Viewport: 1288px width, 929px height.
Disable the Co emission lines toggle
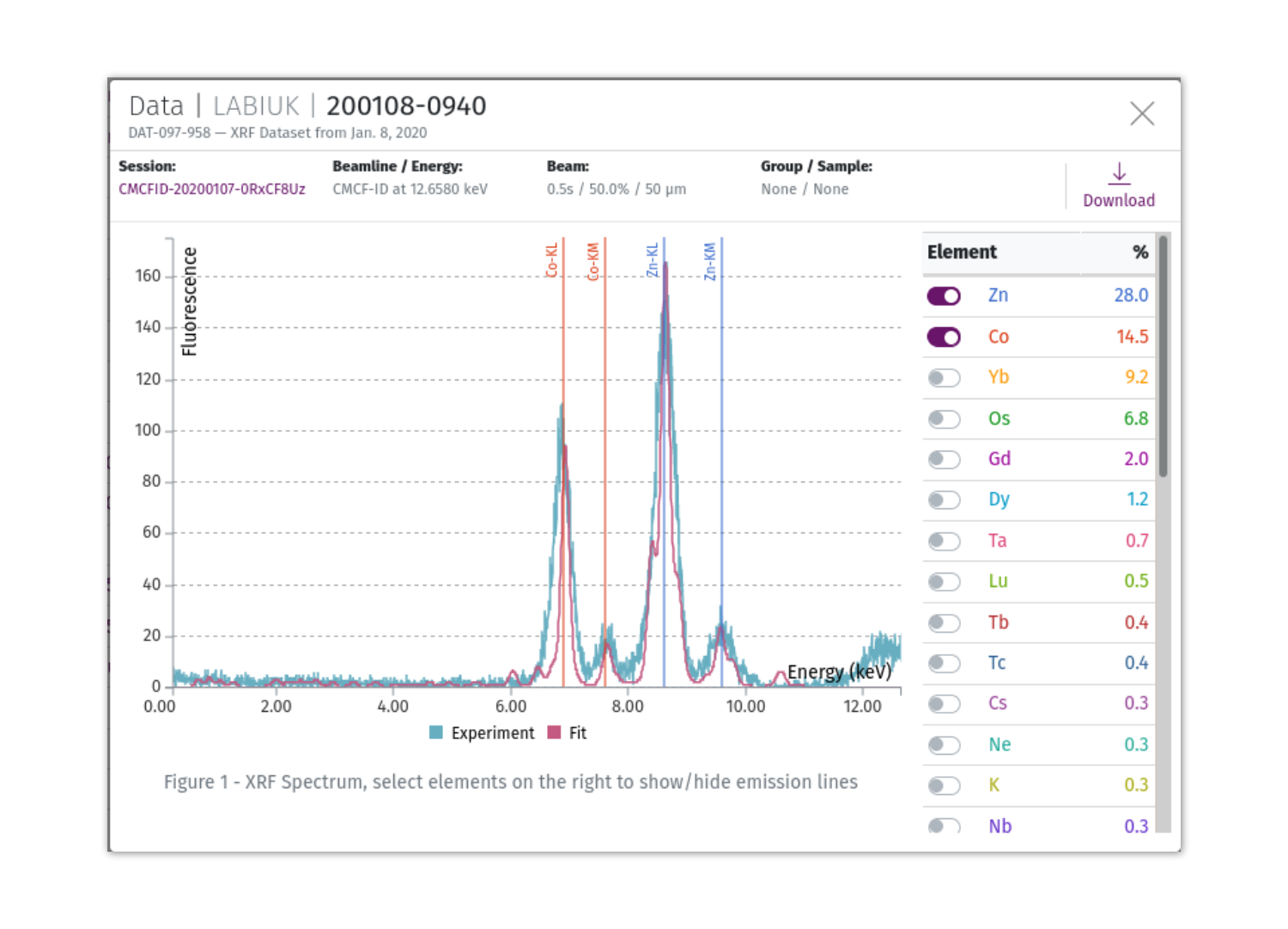click(x=944, y=337)
